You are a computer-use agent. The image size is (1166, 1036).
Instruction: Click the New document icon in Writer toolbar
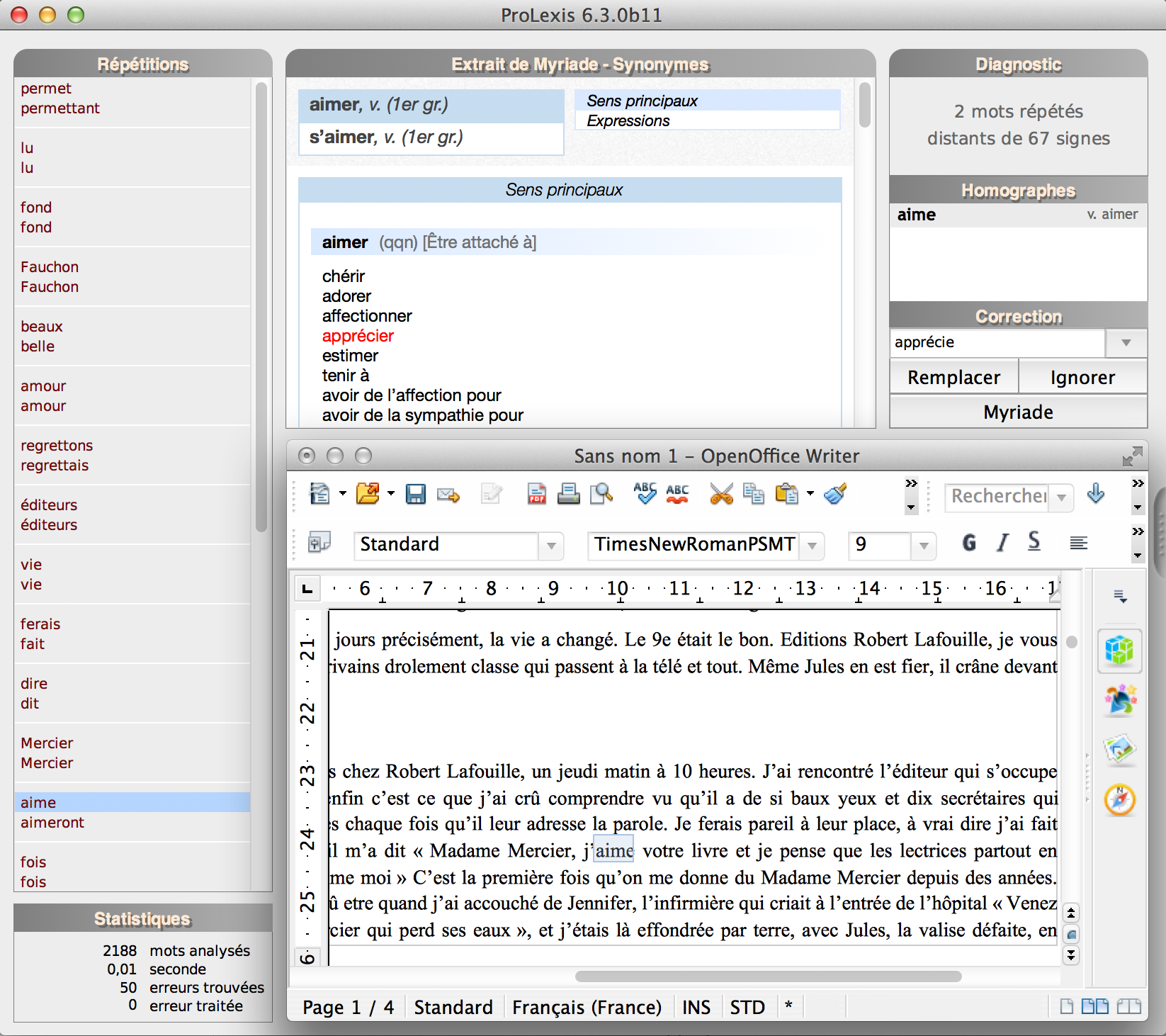tap(319, 493)
